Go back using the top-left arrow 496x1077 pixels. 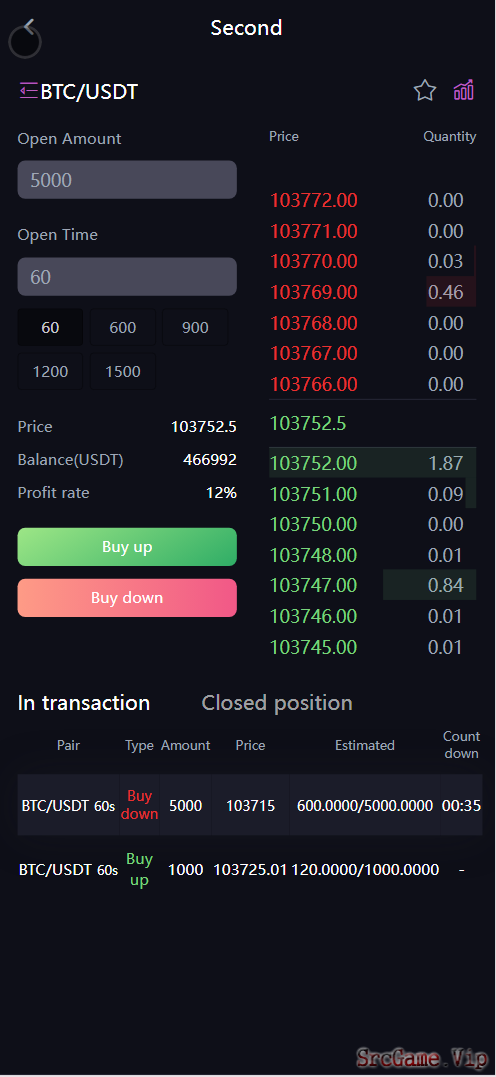[x=27, y=28]
